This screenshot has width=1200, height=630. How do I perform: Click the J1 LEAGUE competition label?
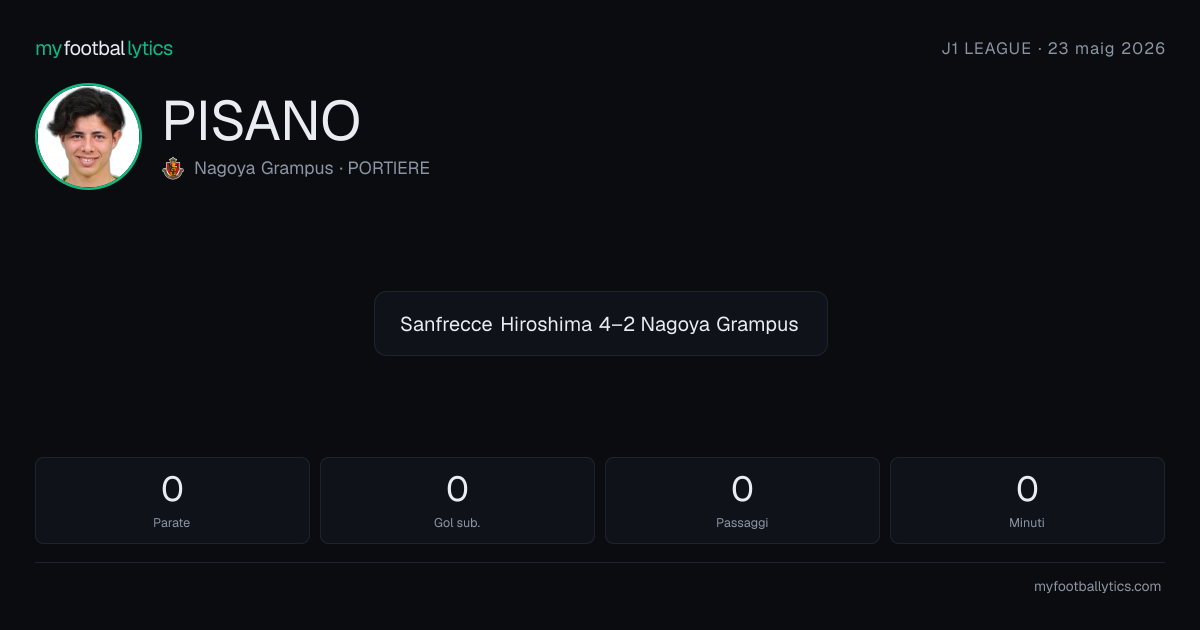(x=986, y=48)
